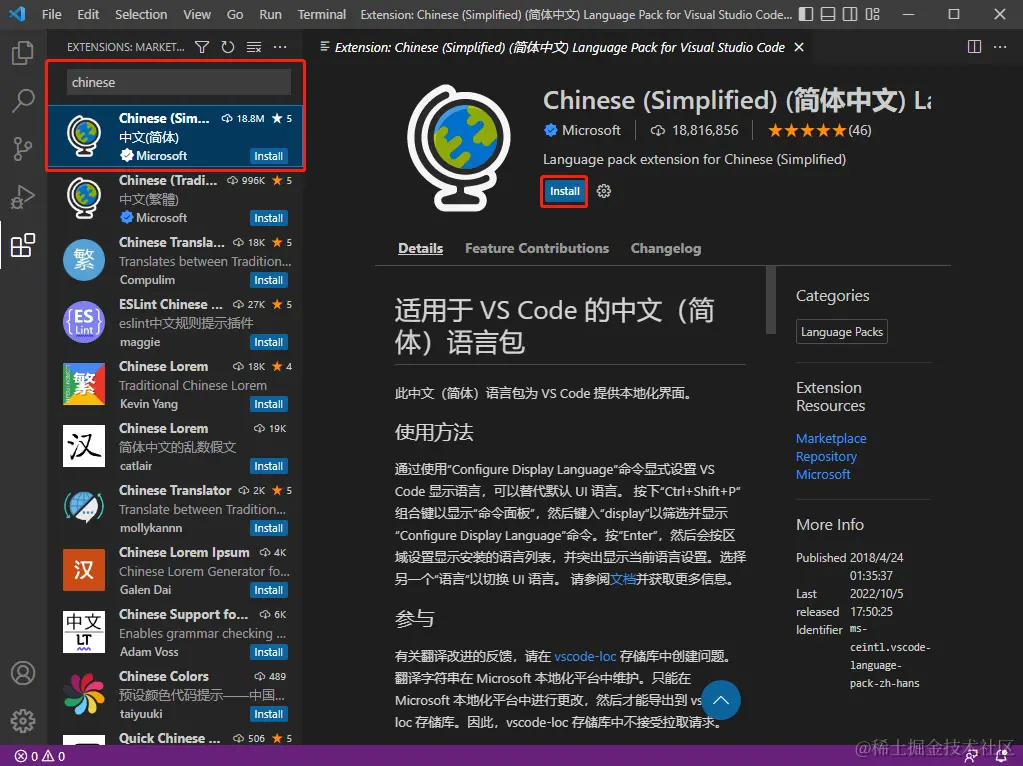The image size is (1023, 766).
Task: Open Run and Debug view
Action: [23, 196]
